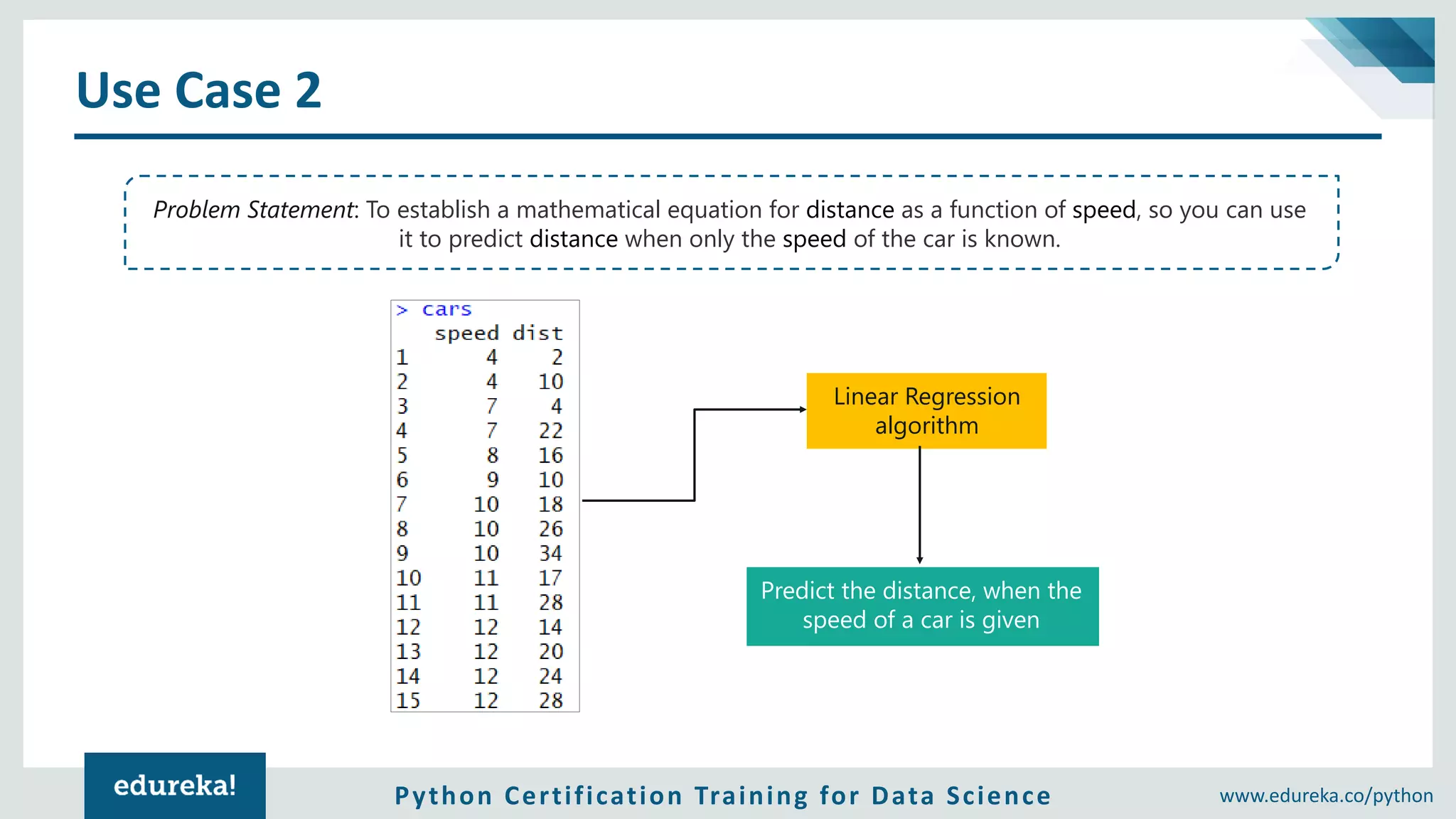Image resolution: width=1456 pixels, height=819 pixels.
Task: Click the R console prompt symbol
Action: pos(402,310)
